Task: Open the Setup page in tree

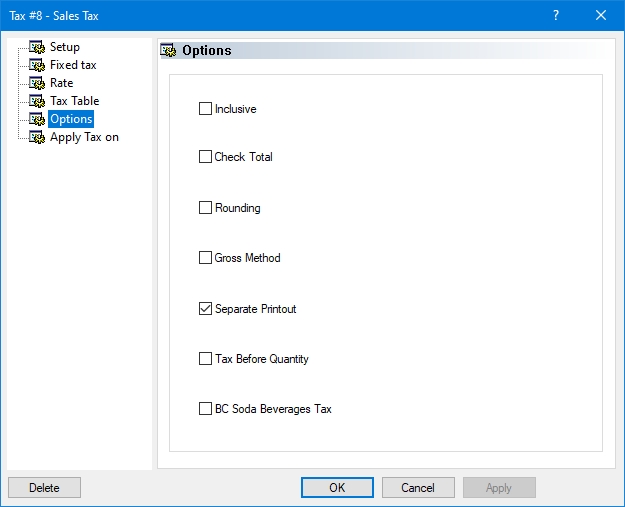Action: [x=65, y=47]
